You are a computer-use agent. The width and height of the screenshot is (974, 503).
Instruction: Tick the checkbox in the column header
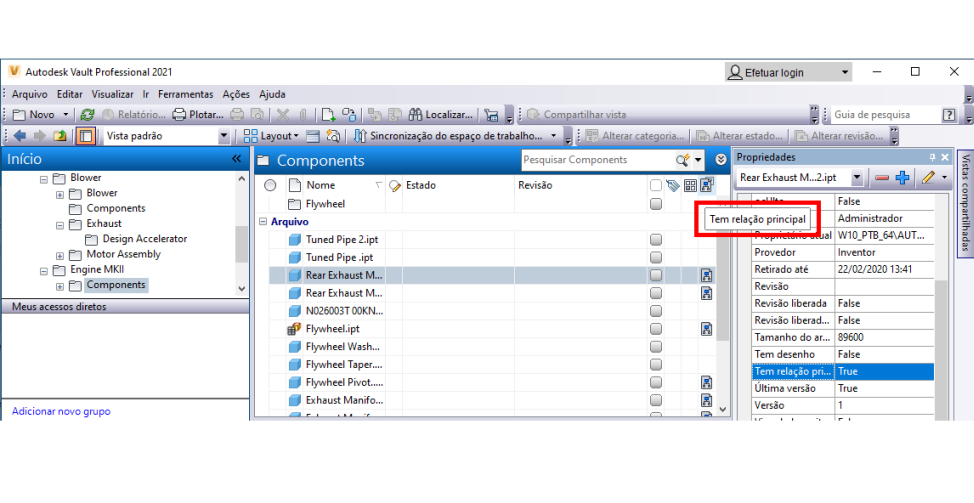click(x=656, y=185)
